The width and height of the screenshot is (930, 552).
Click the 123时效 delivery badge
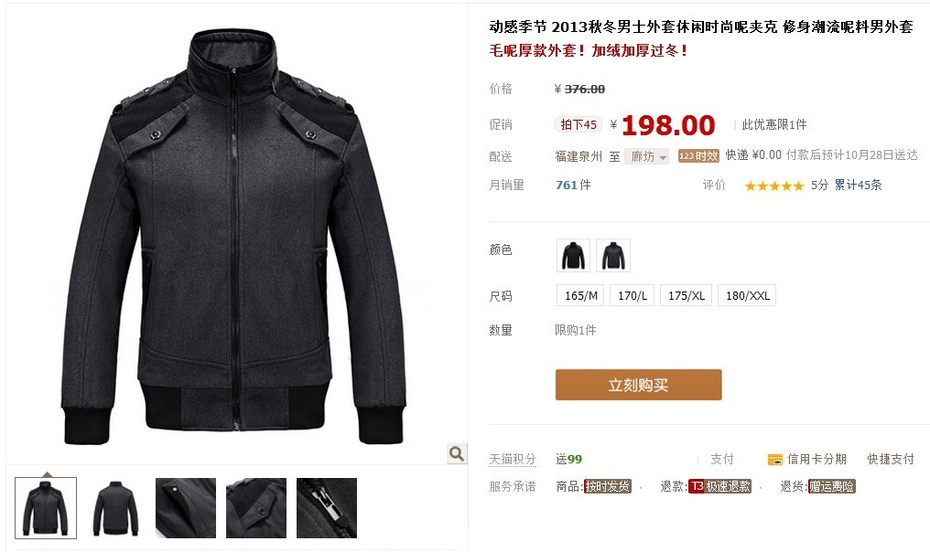[699, 156]
